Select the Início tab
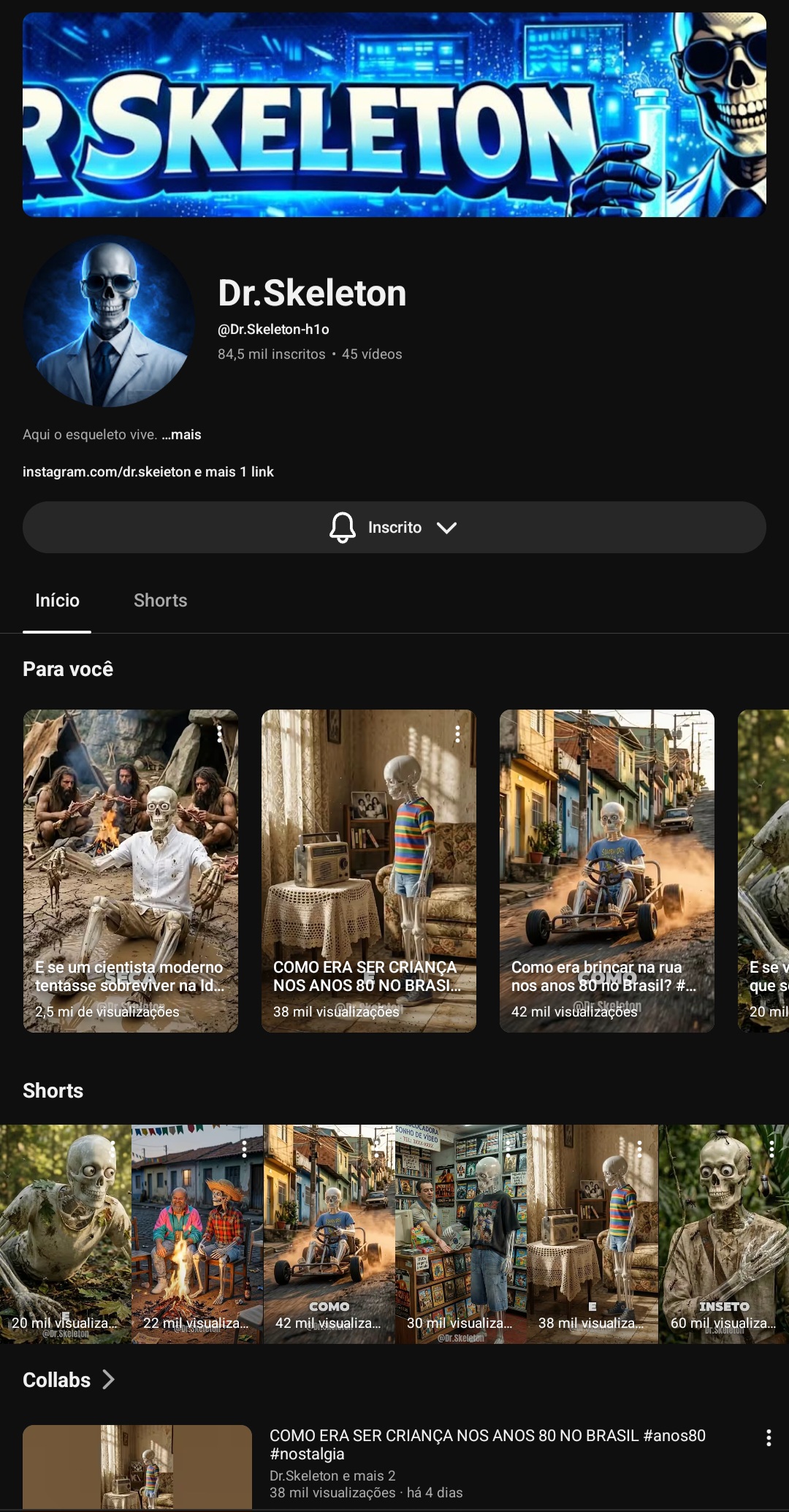 (57, 600)
